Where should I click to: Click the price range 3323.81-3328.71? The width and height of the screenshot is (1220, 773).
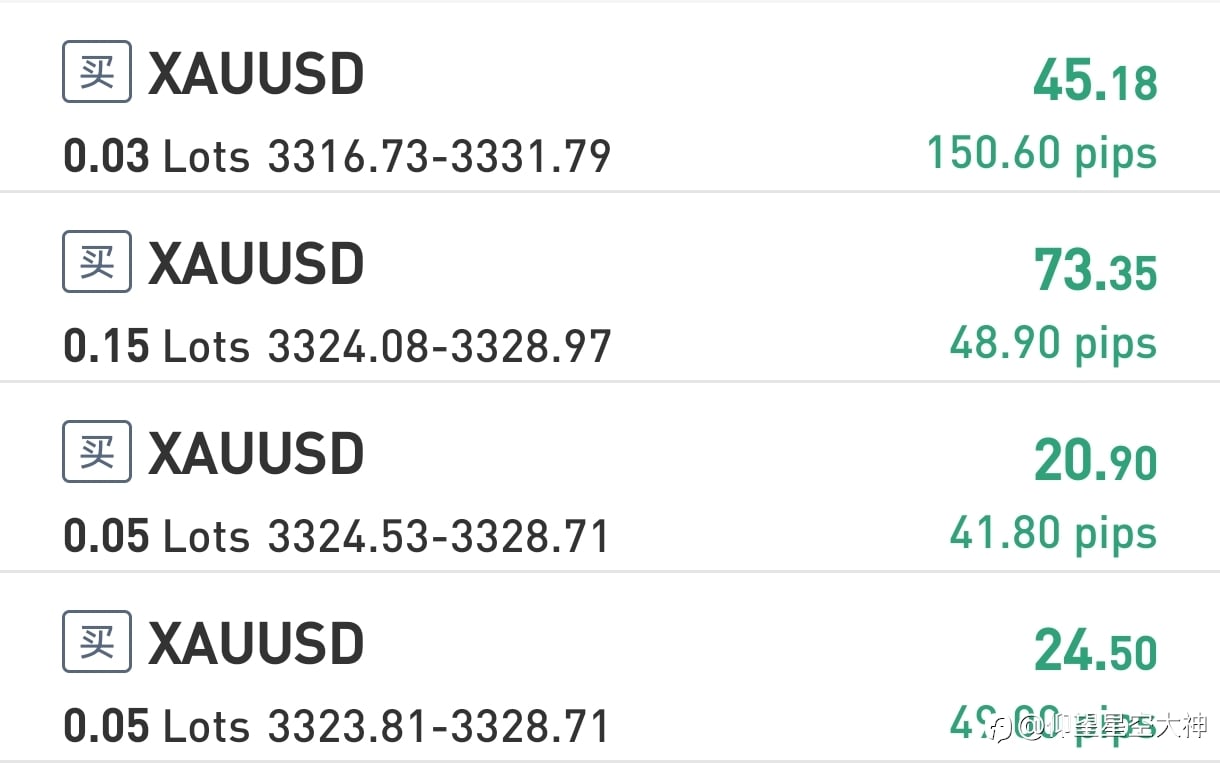click(439, 727)
